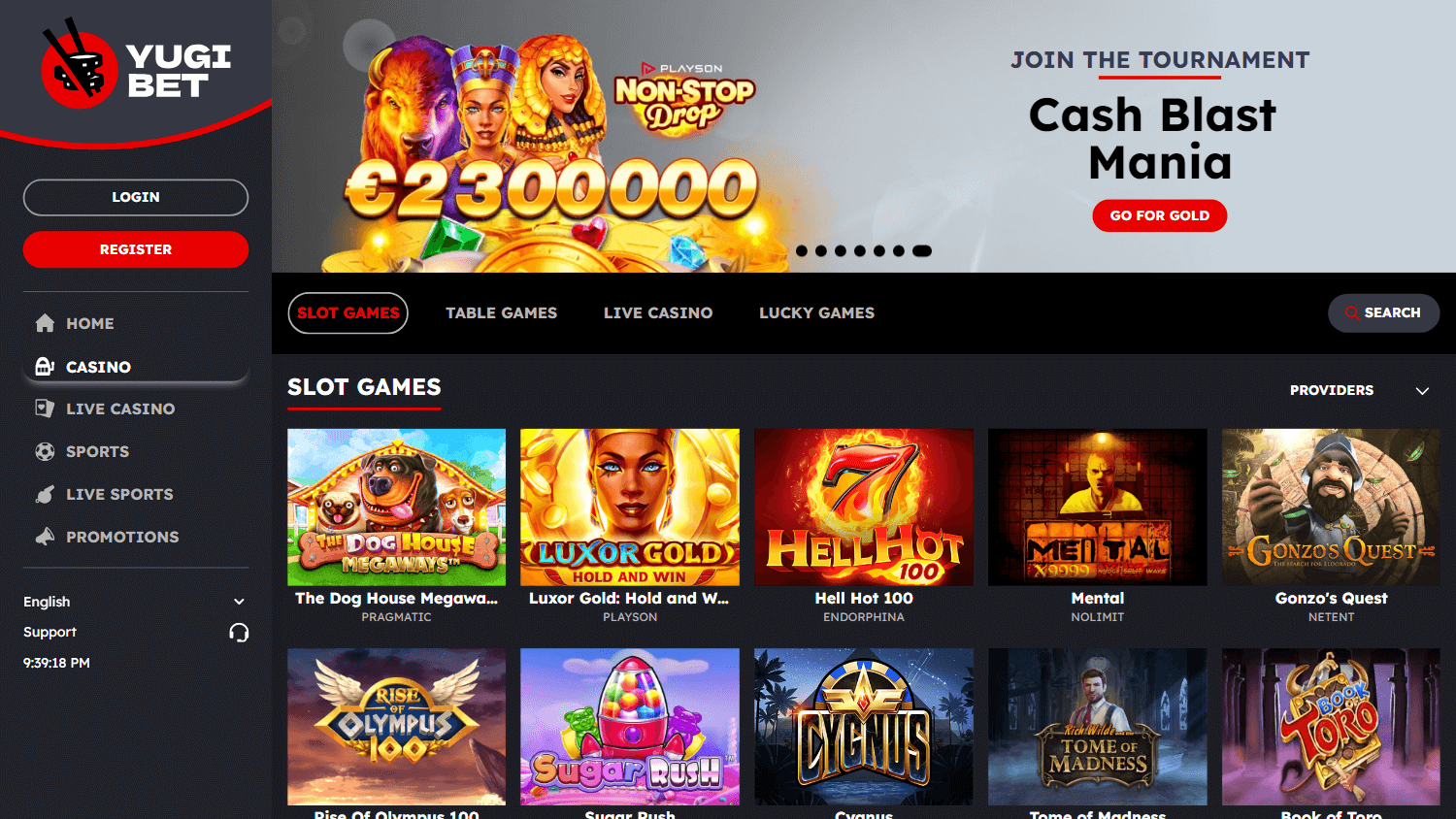Open the Gonzo's Quest game thumbnail

coord(1331,508)
